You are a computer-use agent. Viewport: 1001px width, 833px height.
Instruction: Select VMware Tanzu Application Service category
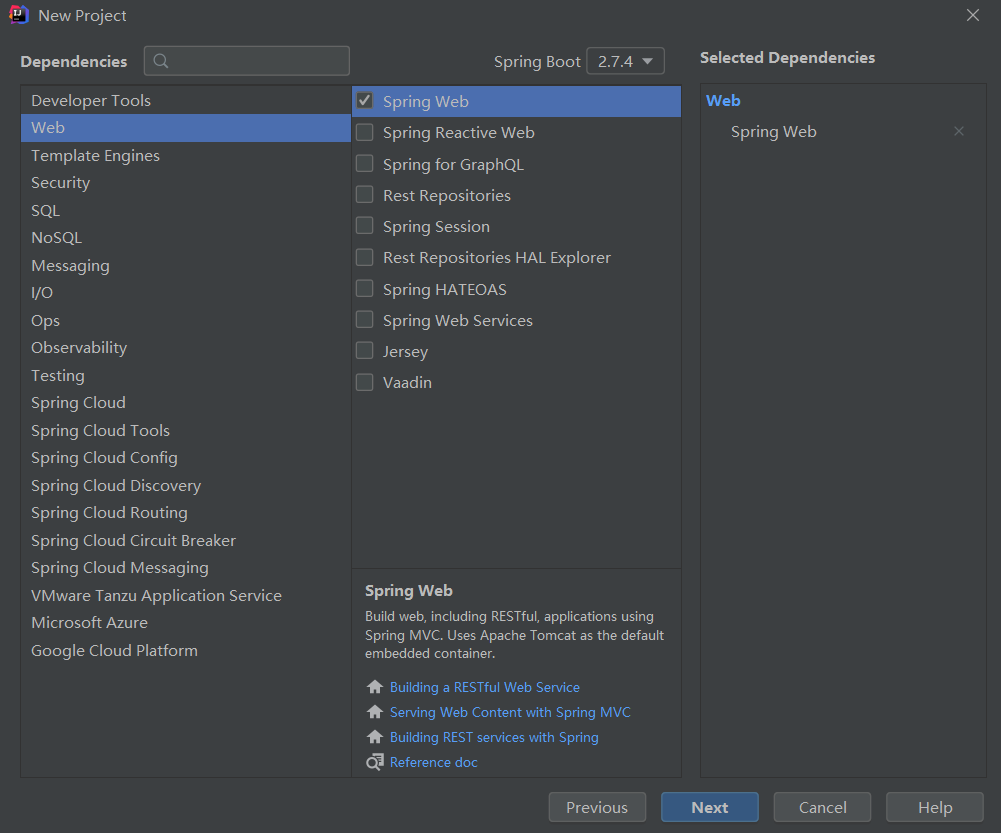click(x=186, y=595)
